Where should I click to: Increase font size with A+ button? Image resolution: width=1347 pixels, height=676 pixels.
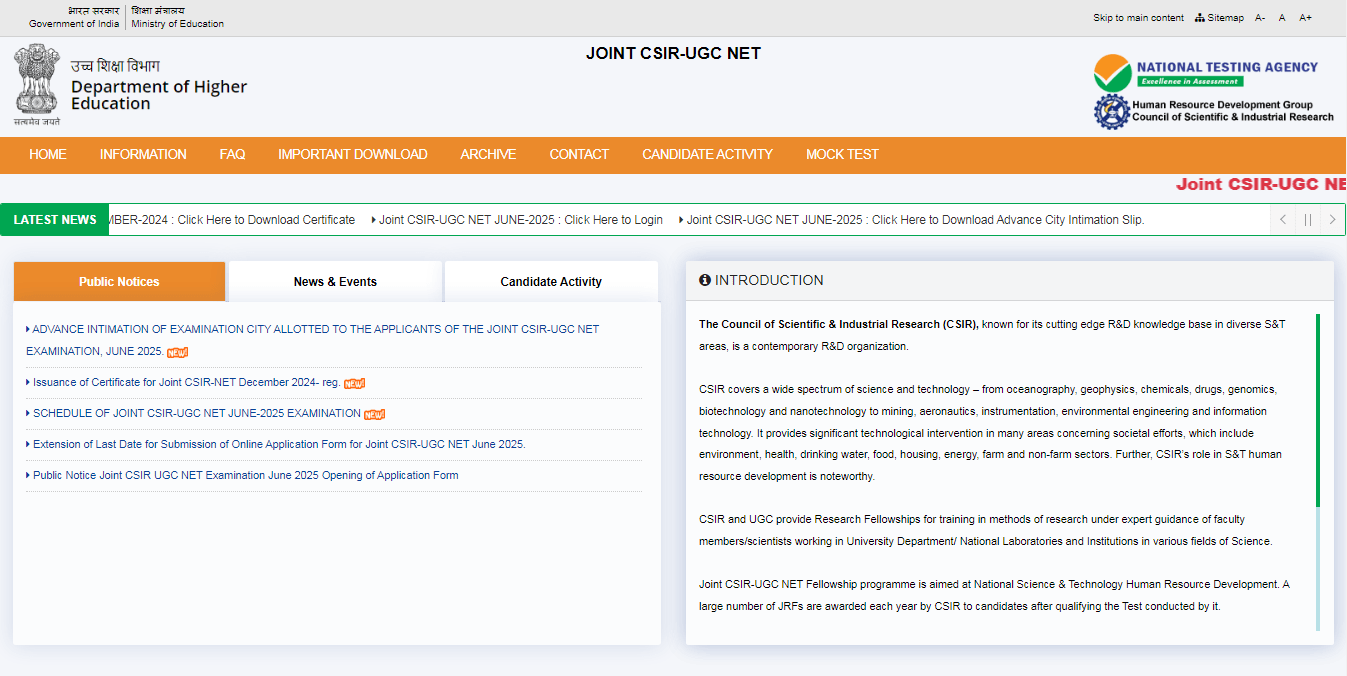[x=1305, y=18]
